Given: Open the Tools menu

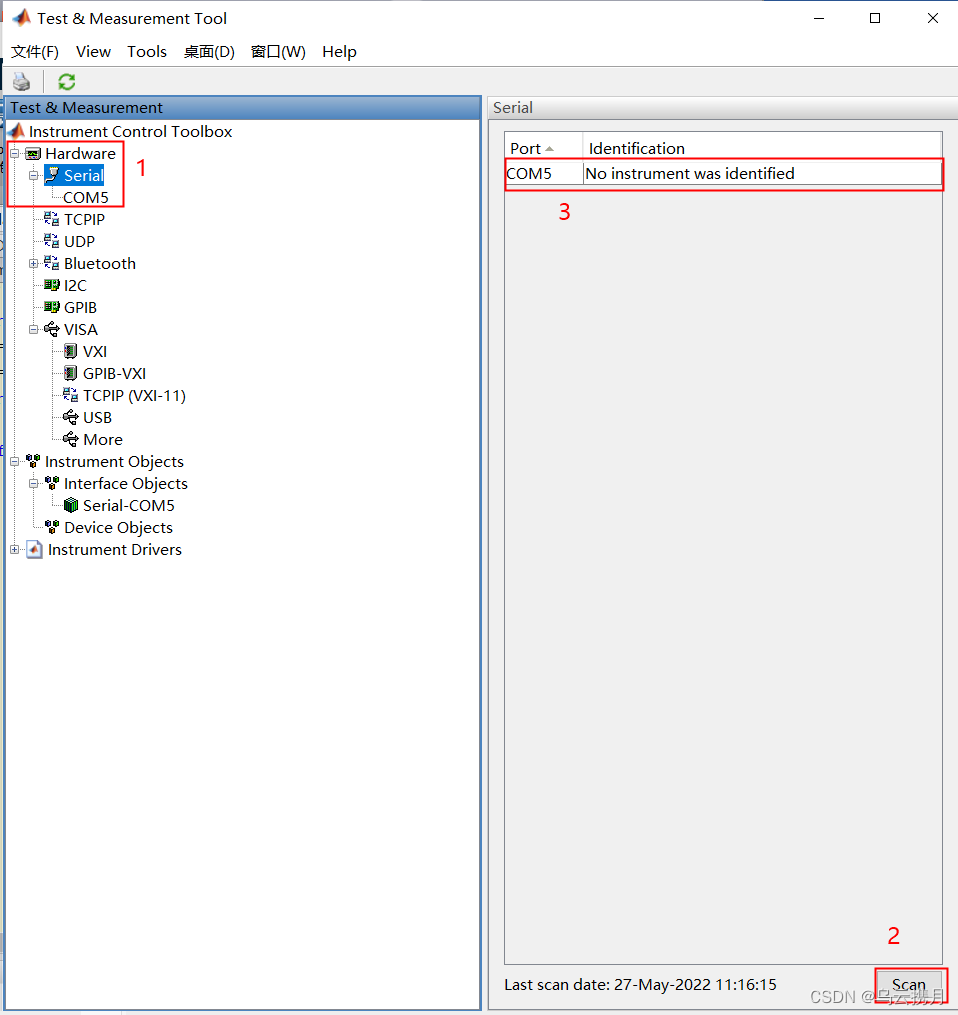Looking at the screenshot, I should [x=147, y=52].
